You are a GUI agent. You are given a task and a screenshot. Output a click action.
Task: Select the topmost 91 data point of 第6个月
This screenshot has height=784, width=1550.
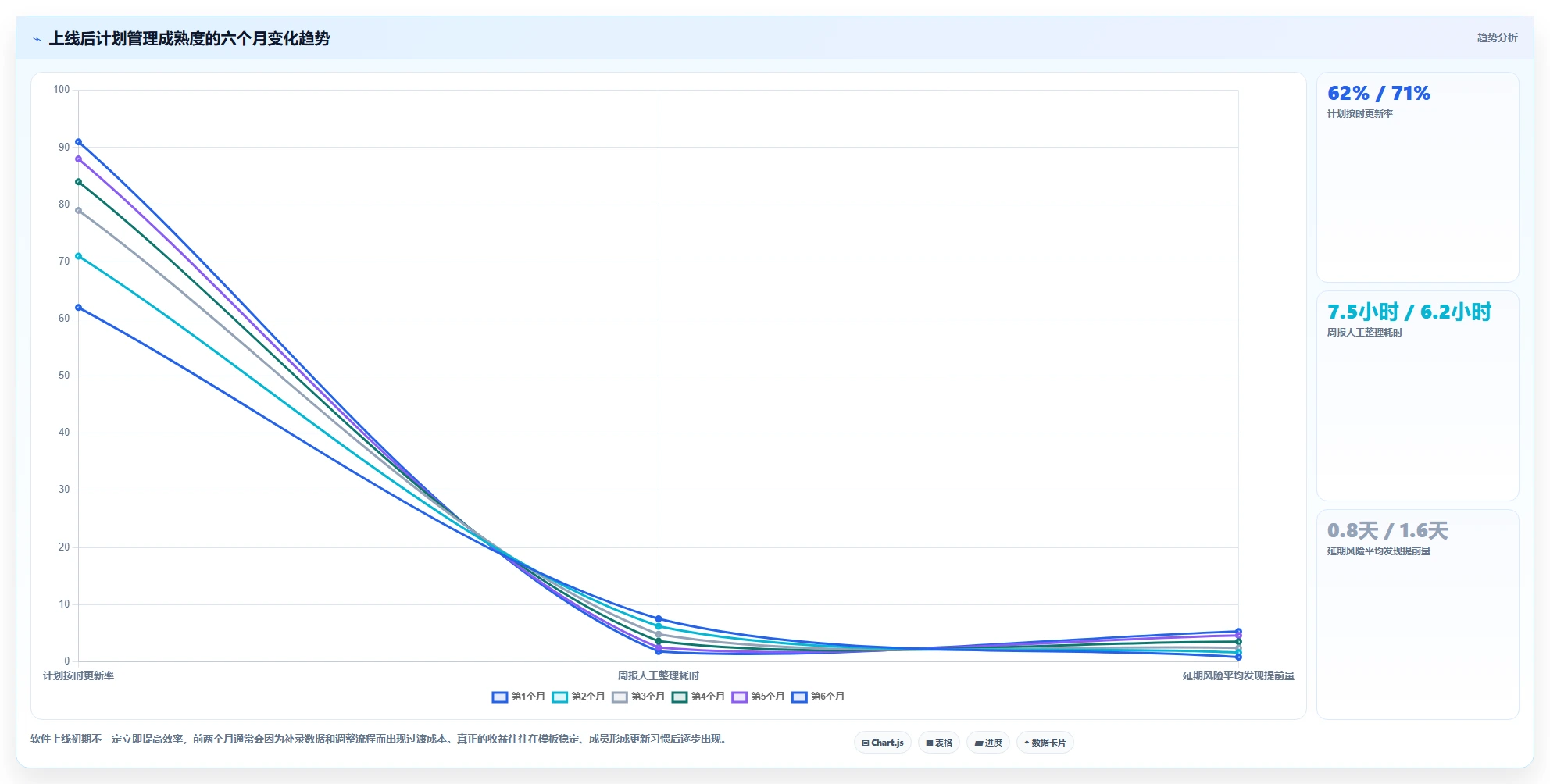[x=78, y=142]
